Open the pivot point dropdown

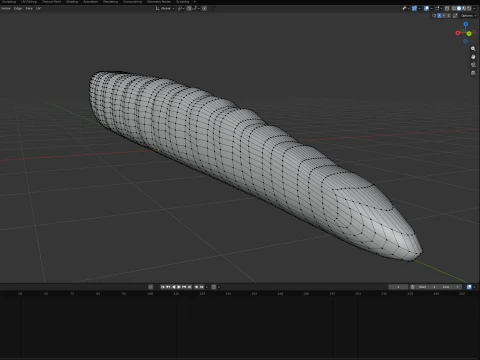181,8
